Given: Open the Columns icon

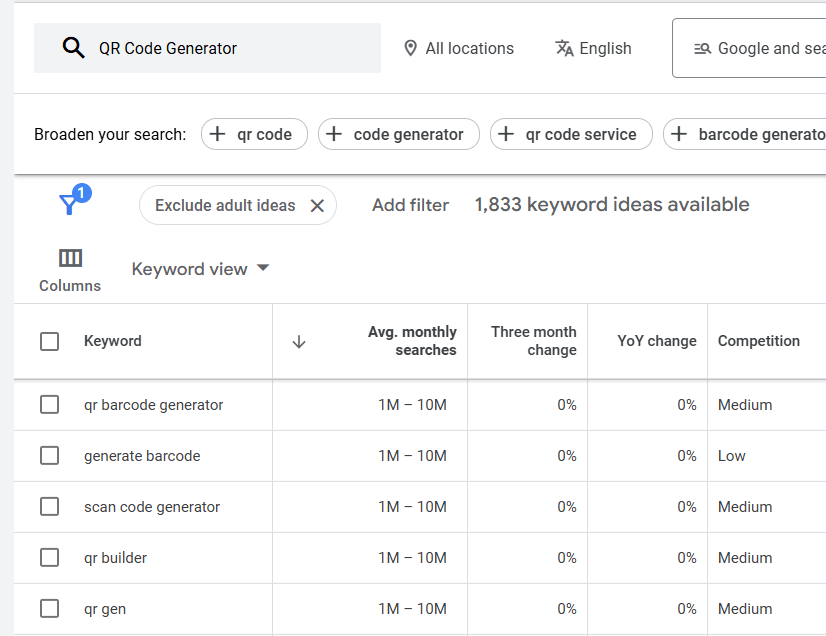Looking at the screenshot, I should (70, 258).
